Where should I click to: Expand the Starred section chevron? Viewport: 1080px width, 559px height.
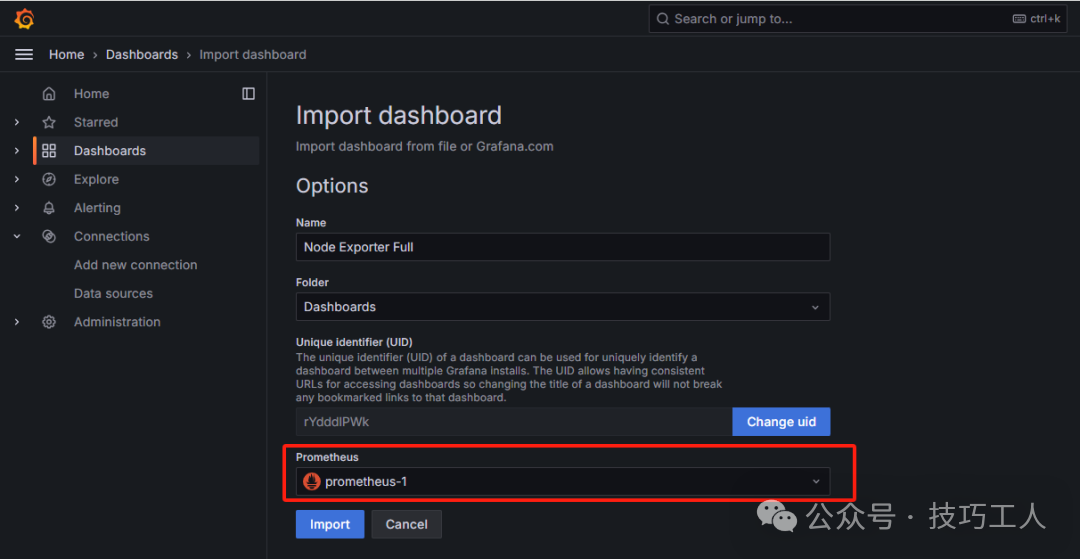(x=17, y=122)
